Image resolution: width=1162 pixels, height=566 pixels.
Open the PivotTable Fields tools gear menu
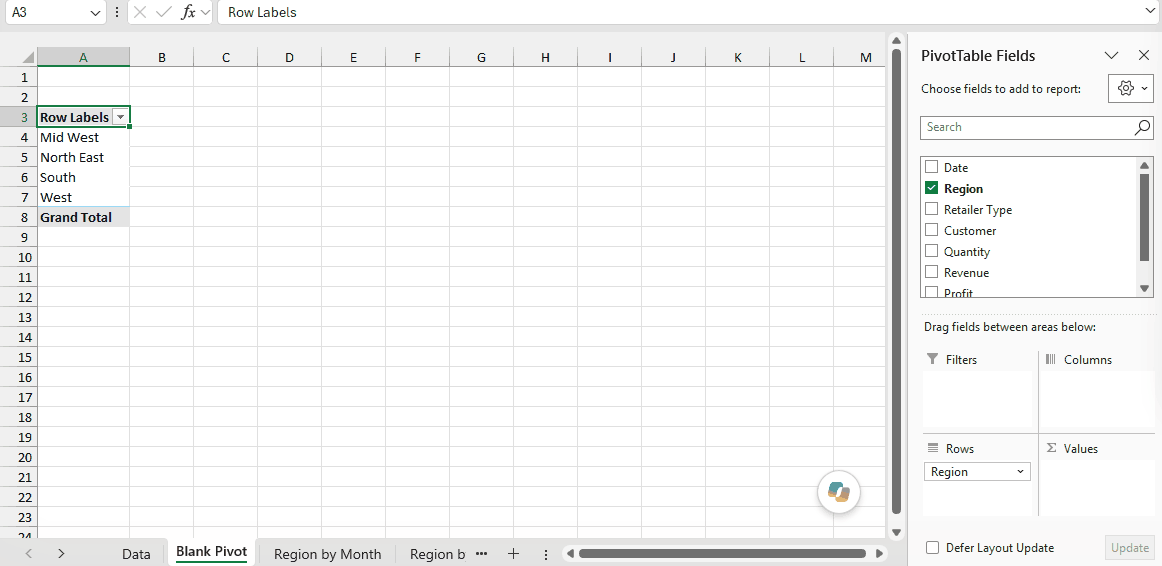tap(1131, 88)
